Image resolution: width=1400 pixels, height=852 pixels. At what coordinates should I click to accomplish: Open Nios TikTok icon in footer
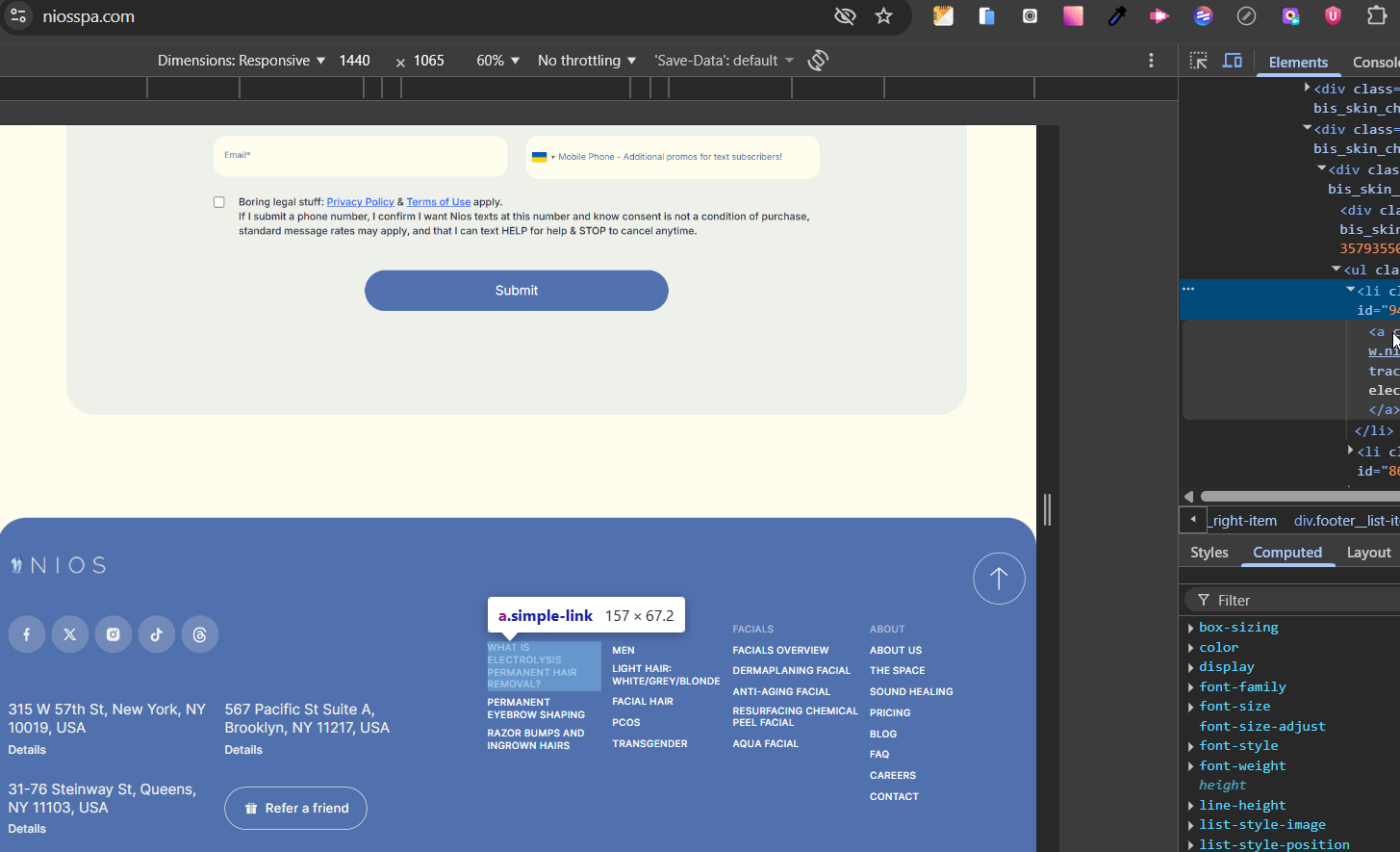pos(157,634)
